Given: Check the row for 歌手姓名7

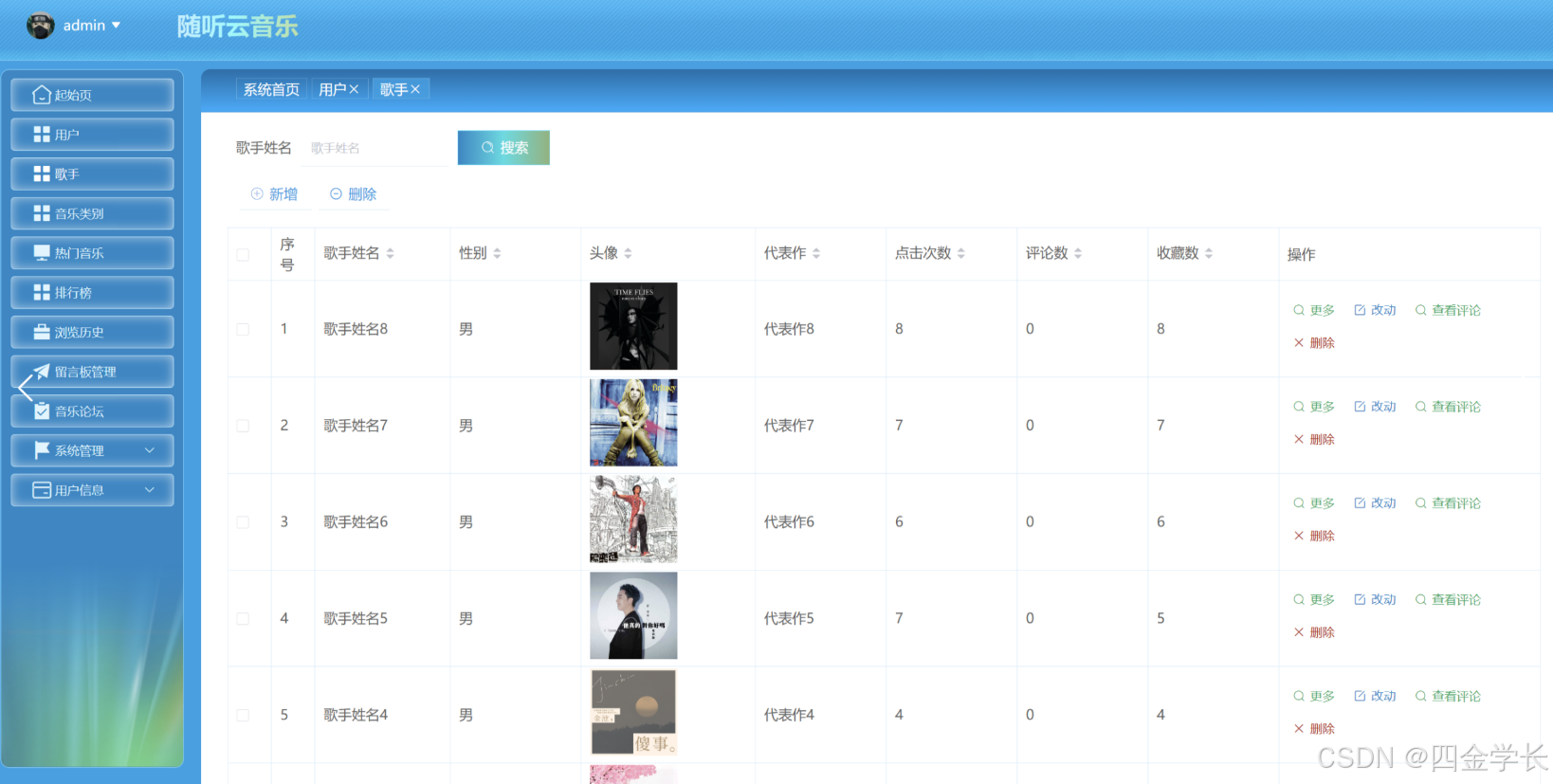Looking at the screenshot, I should coord(243,426).
